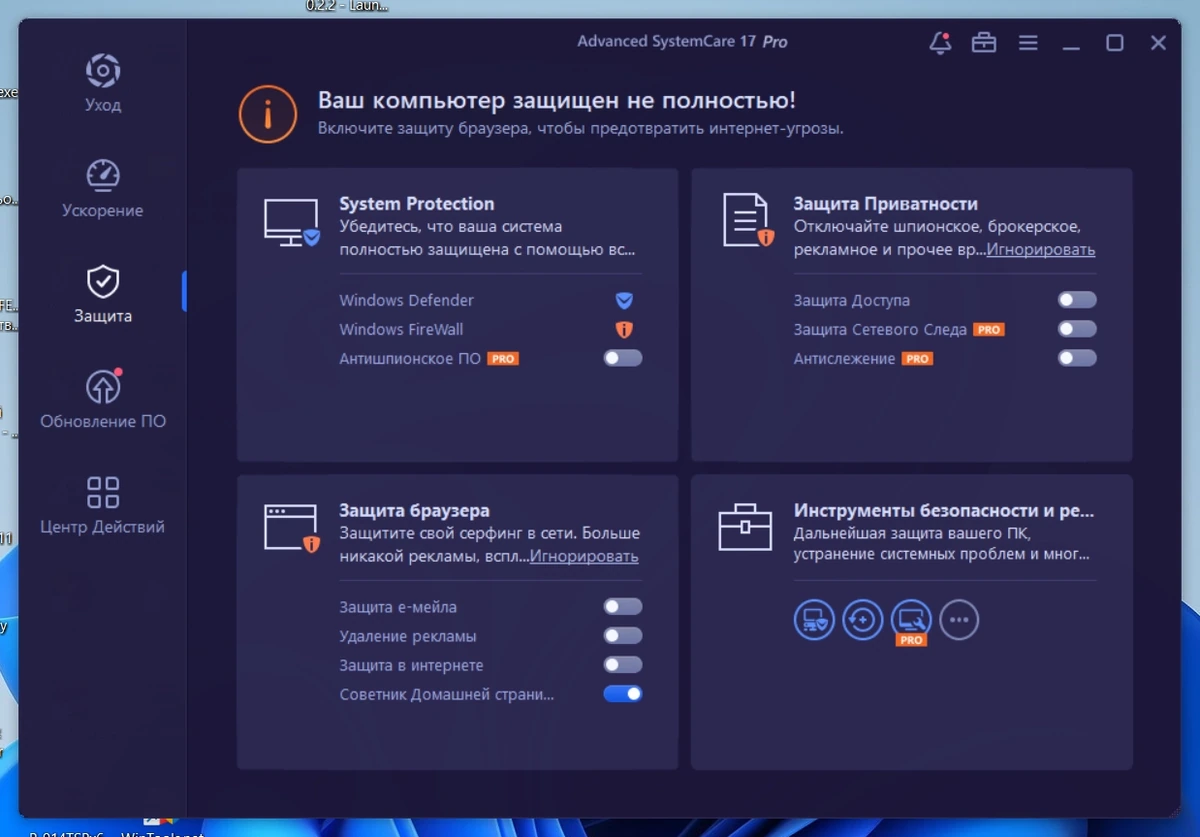The image size is (1200, 837).
Task: Open first security tool monitor-shield icon
Action: (814, 620)
